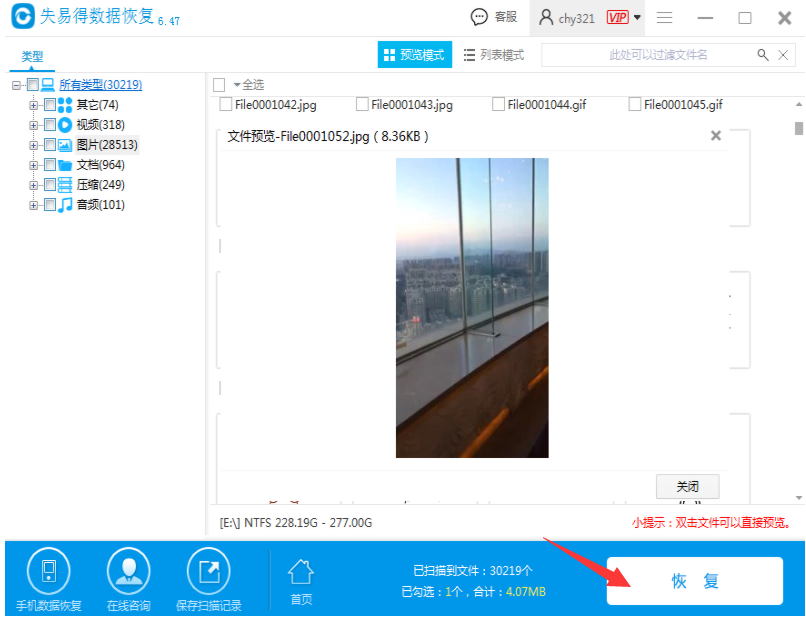Go to home page (首页) icon
The height and width of the screenshot is (617, 806).
301,572
